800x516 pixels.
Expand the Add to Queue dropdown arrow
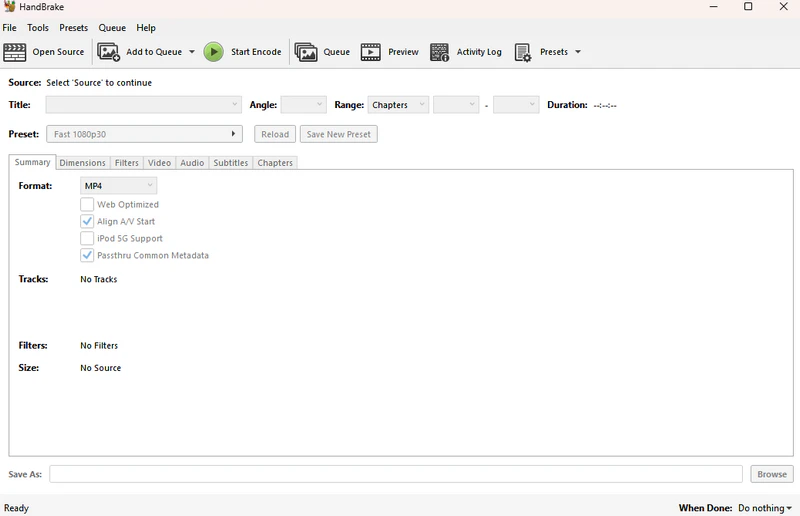coord(192,52)
